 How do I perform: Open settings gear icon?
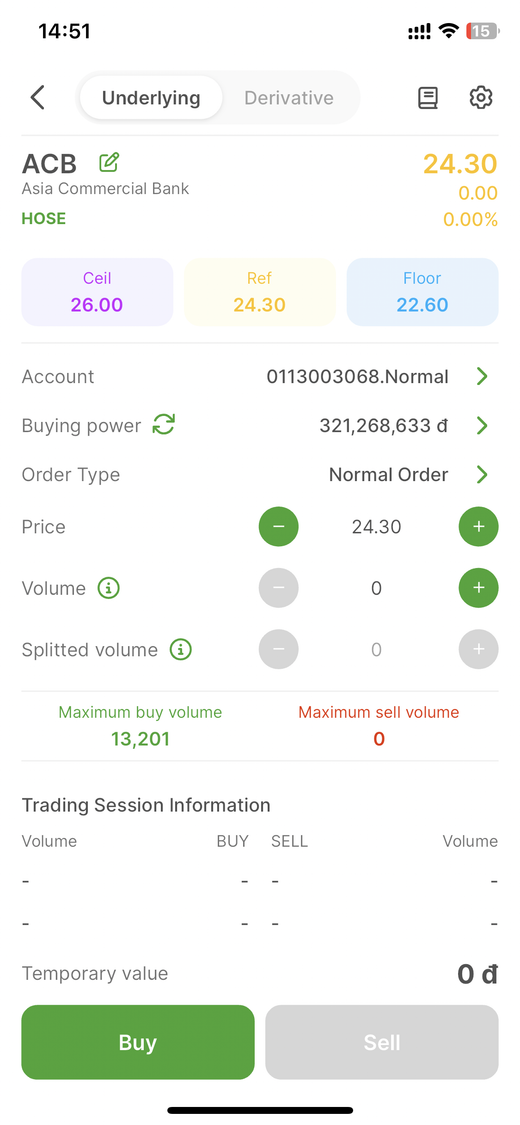481,98
